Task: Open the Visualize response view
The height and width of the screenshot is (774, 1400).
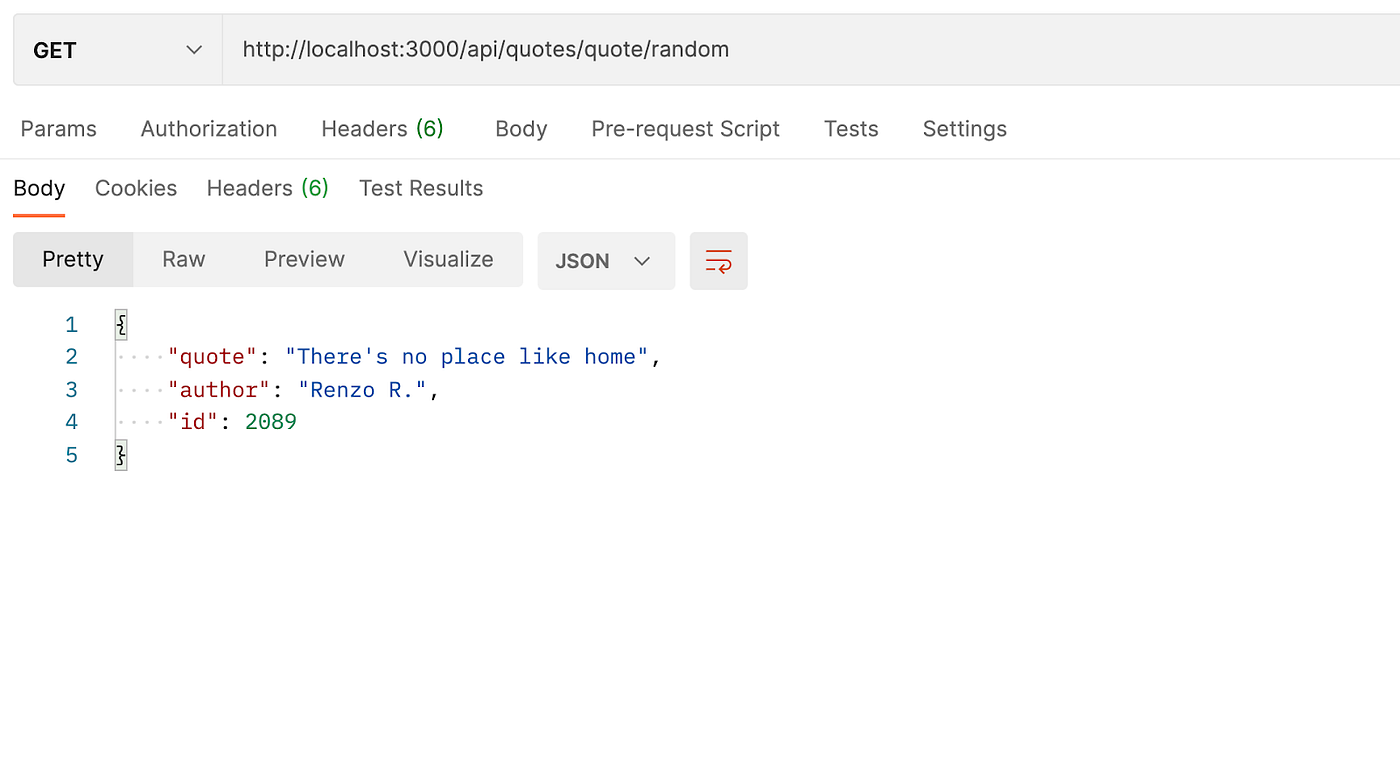Action: coord(448,259)
